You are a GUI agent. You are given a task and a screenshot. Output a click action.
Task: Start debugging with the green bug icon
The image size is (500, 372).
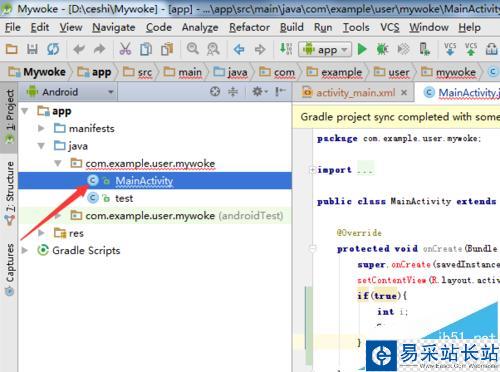pyautogui.click(x=382, y=49)
